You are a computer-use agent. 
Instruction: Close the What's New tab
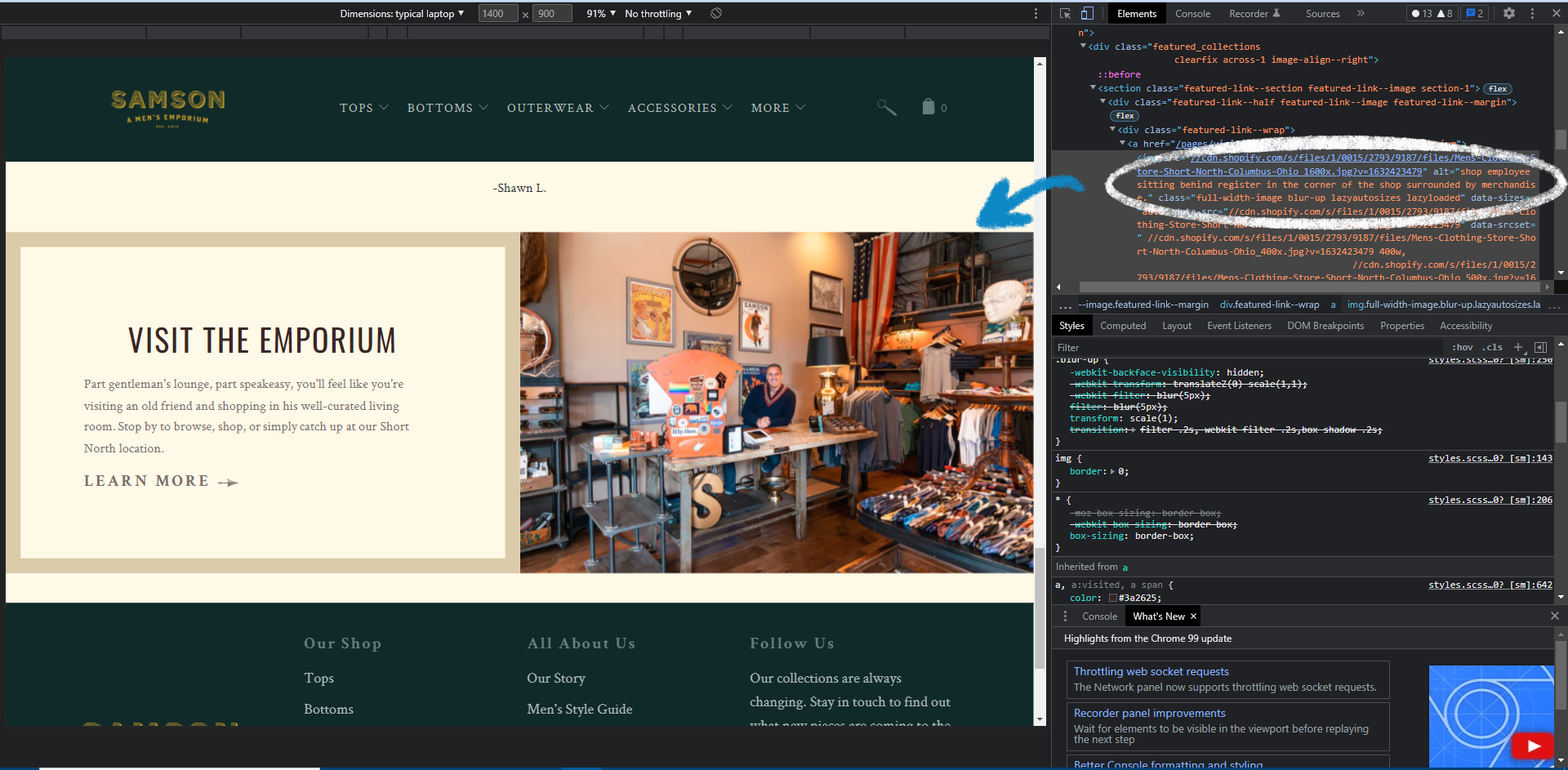(1193, 616)
